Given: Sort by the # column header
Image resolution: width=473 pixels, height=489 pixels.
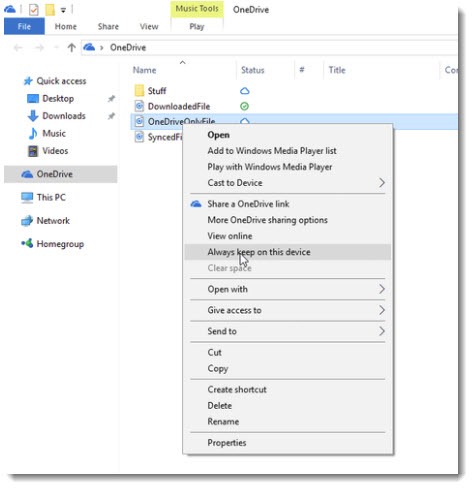Looking at the screenshot, I should tap(302, 70).
